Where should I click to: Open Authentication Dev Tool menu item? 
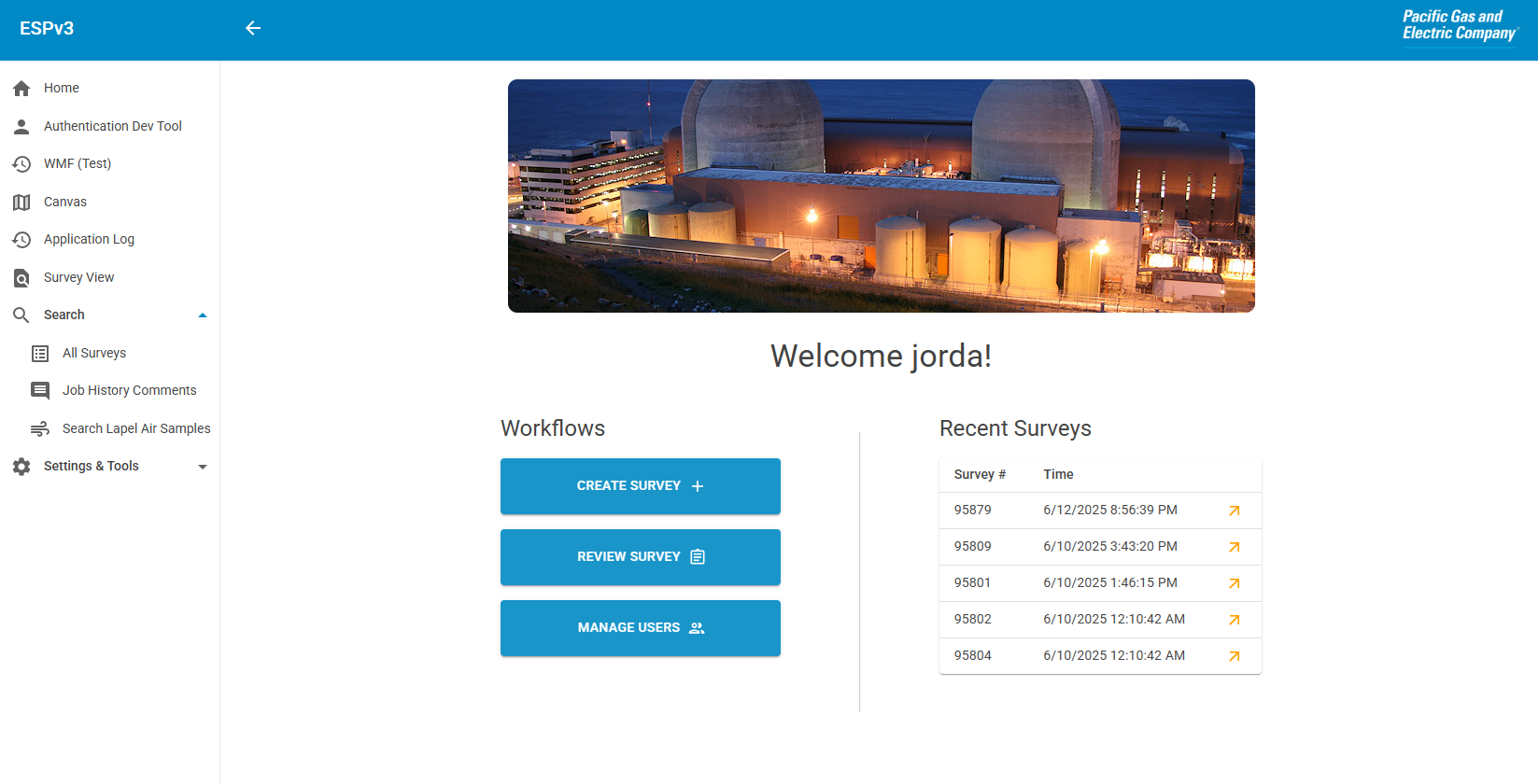(x=112, y=126)
